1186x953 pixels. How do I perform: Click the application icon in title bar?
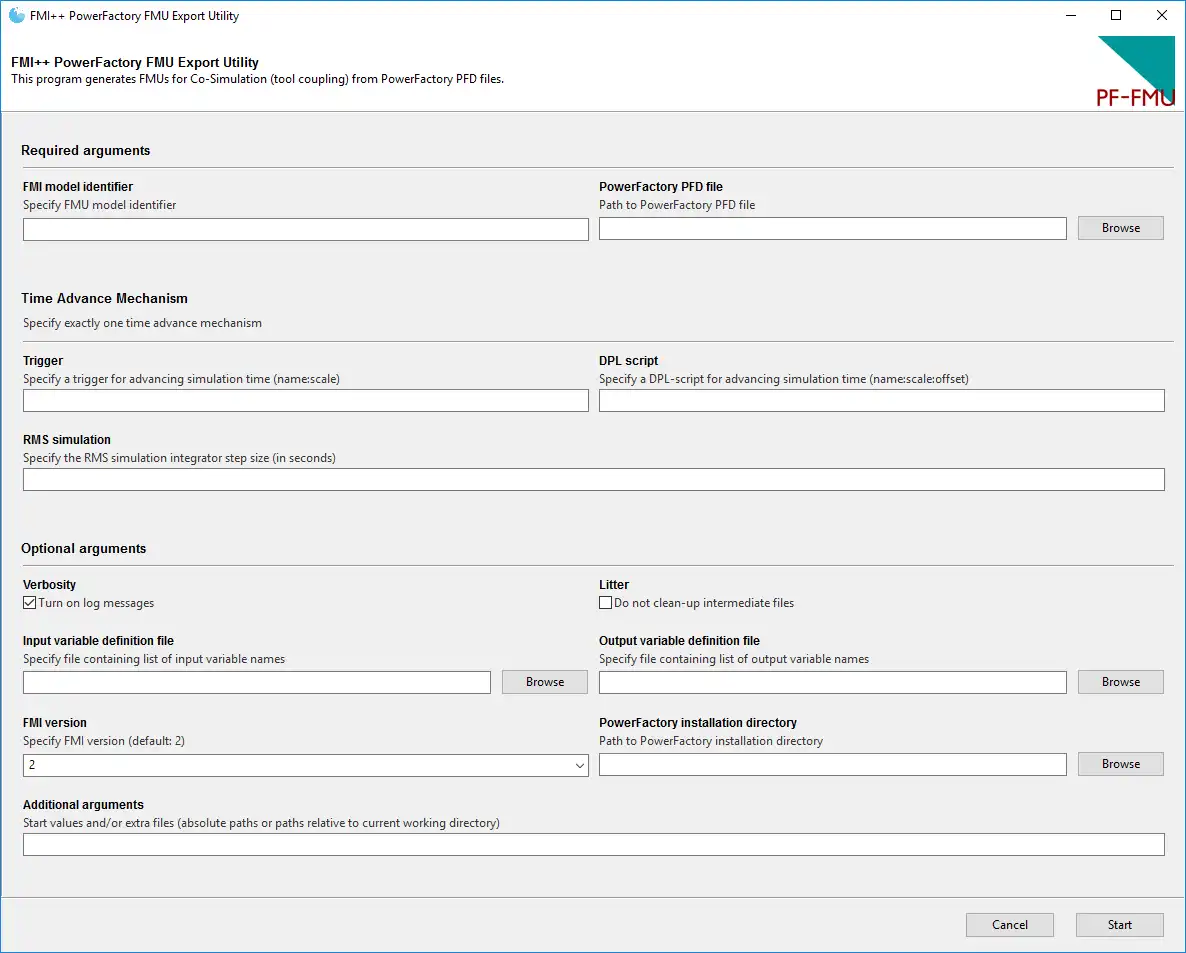click(x=17, y=15)
